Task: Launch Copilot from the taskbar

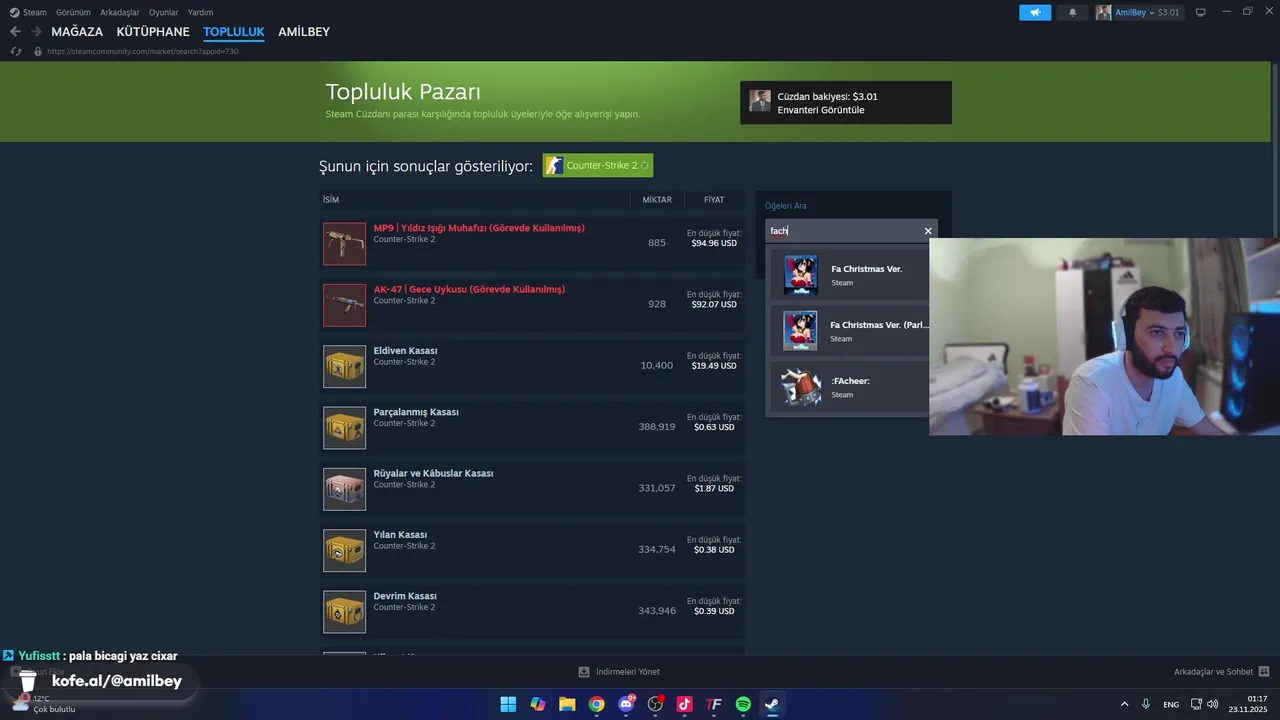Action: pyautogui.click(x=538, y=704)
